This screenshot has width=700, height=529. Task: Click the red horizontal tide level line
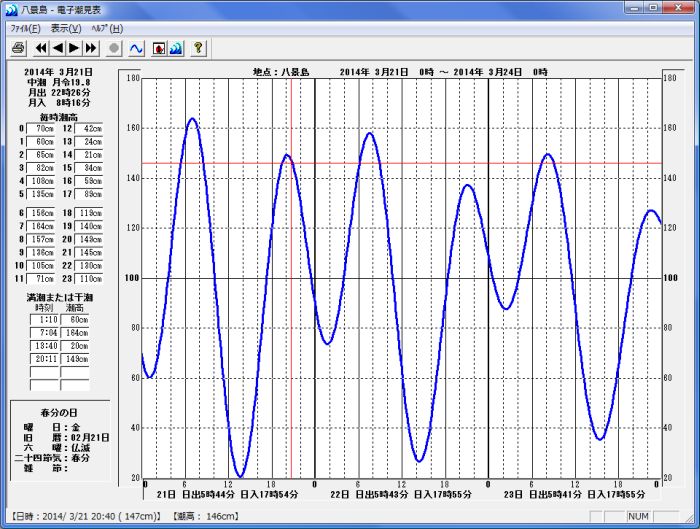pos(400,163)
